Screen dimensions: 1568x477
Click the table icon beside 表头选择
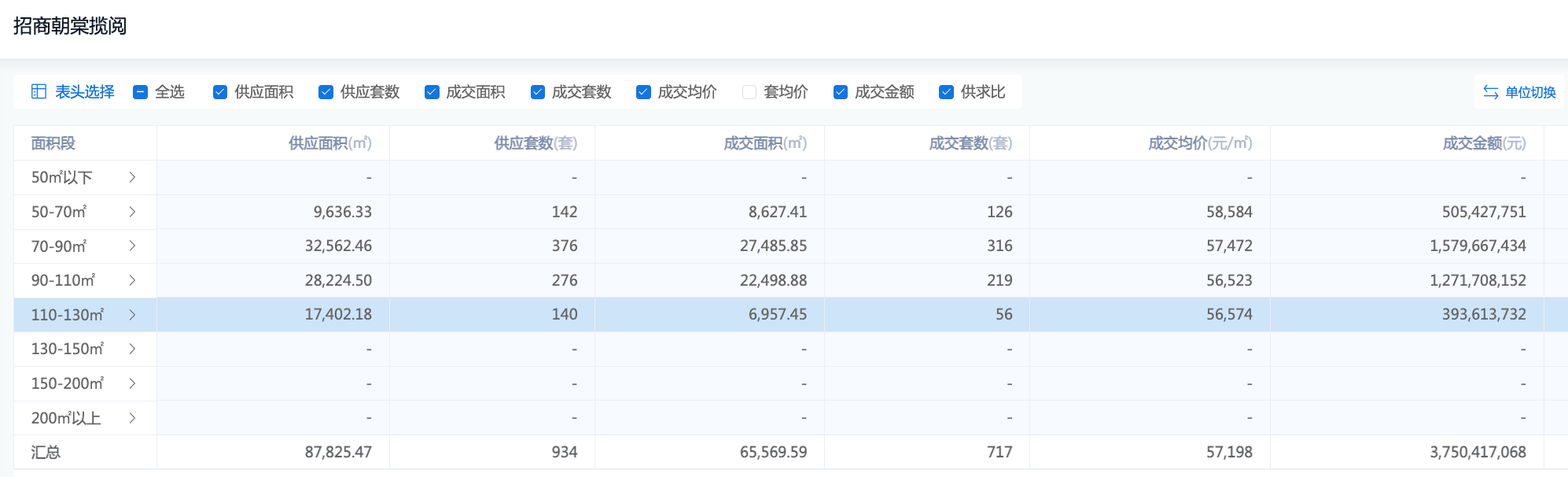click(39, 92)
